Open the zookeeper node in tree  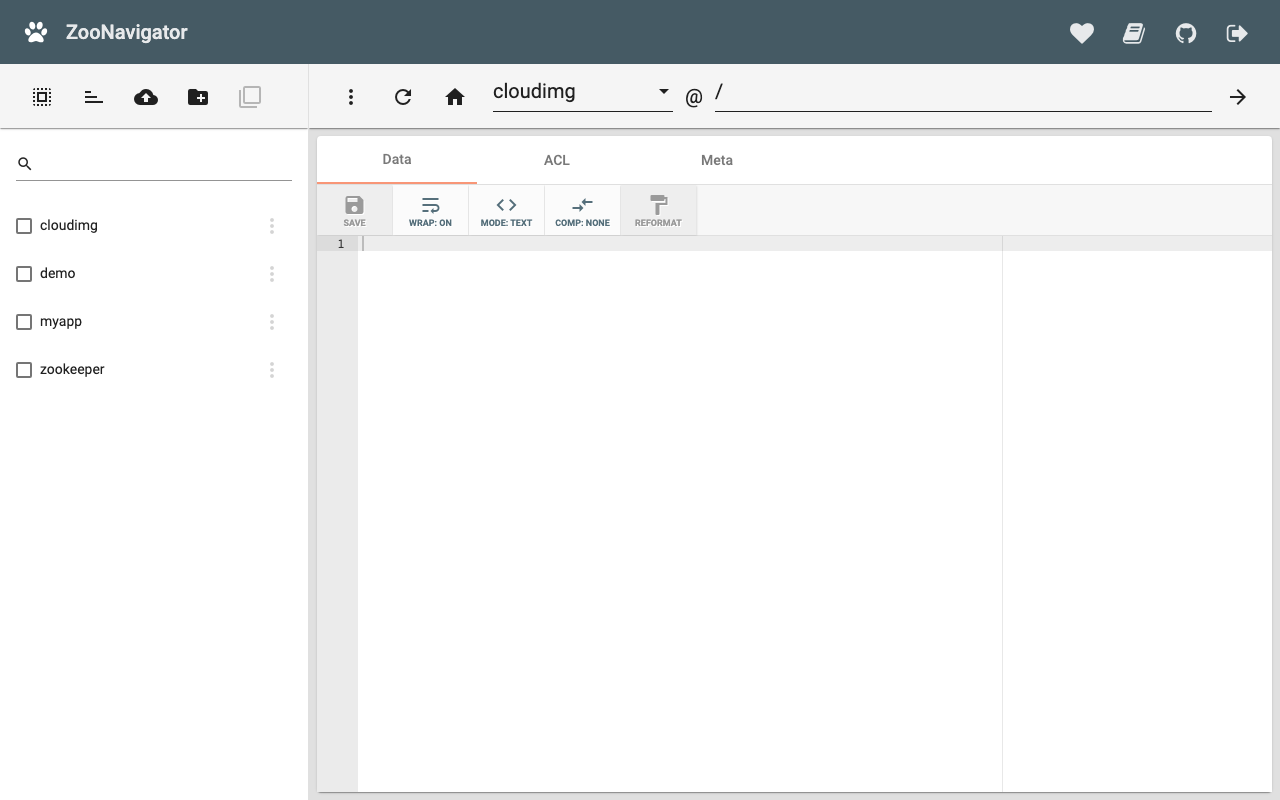[x=72, y=369]
